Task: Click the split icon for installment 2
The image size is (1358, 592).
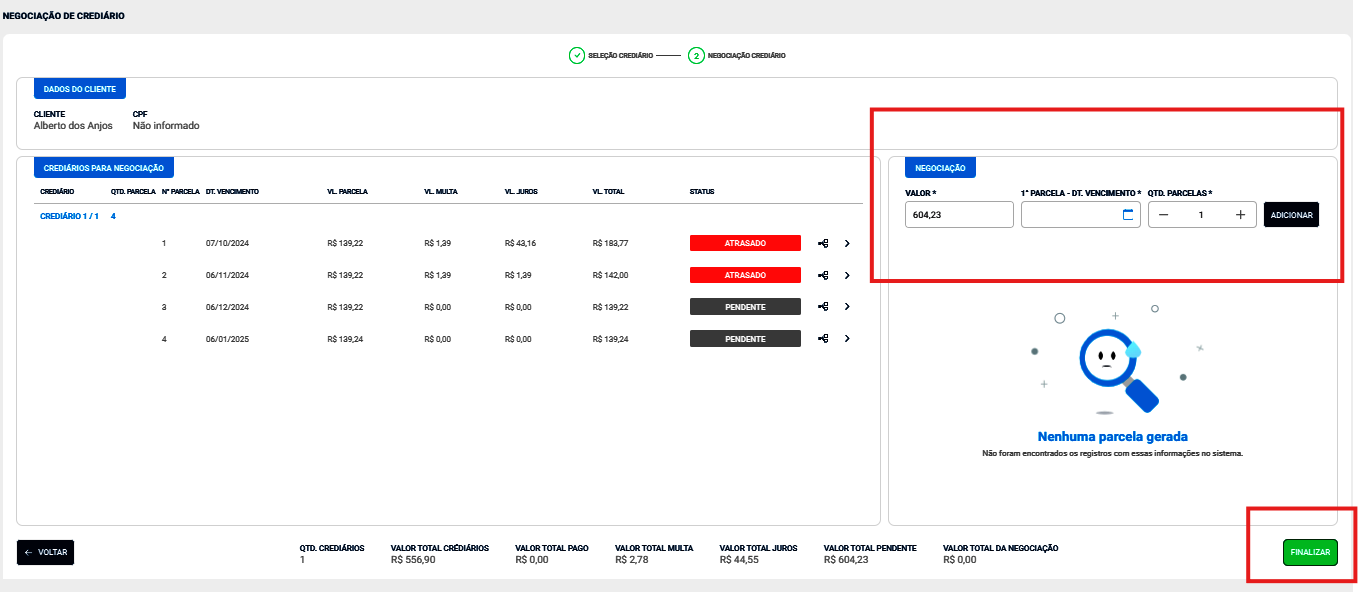Action: point(823,275)
